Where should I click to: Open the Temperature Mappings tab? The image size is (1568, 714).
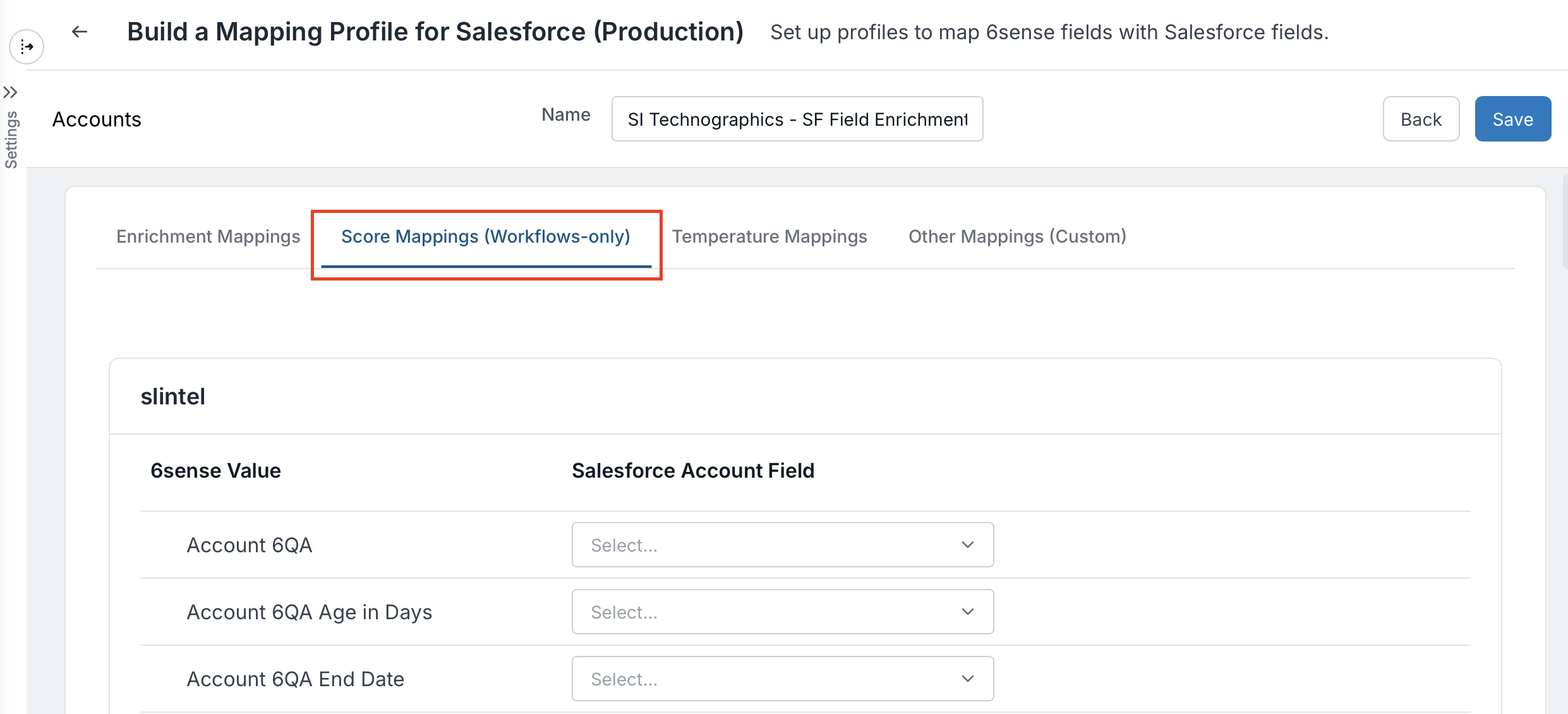[769, 236]
